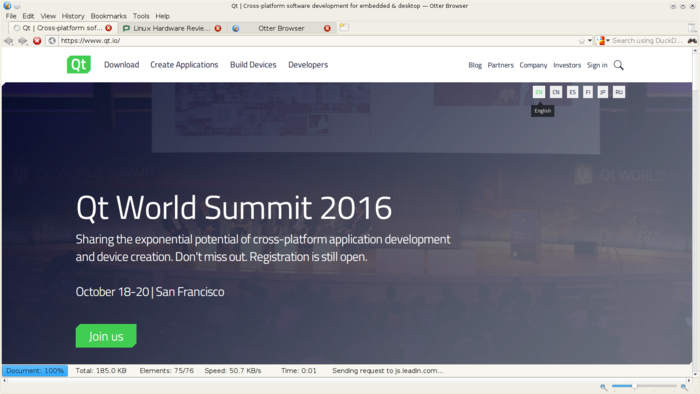The height and width of the screenshot is (394, 700).
Task: Open site search with the magnifier icon
Action: click(x=618, y=65)
